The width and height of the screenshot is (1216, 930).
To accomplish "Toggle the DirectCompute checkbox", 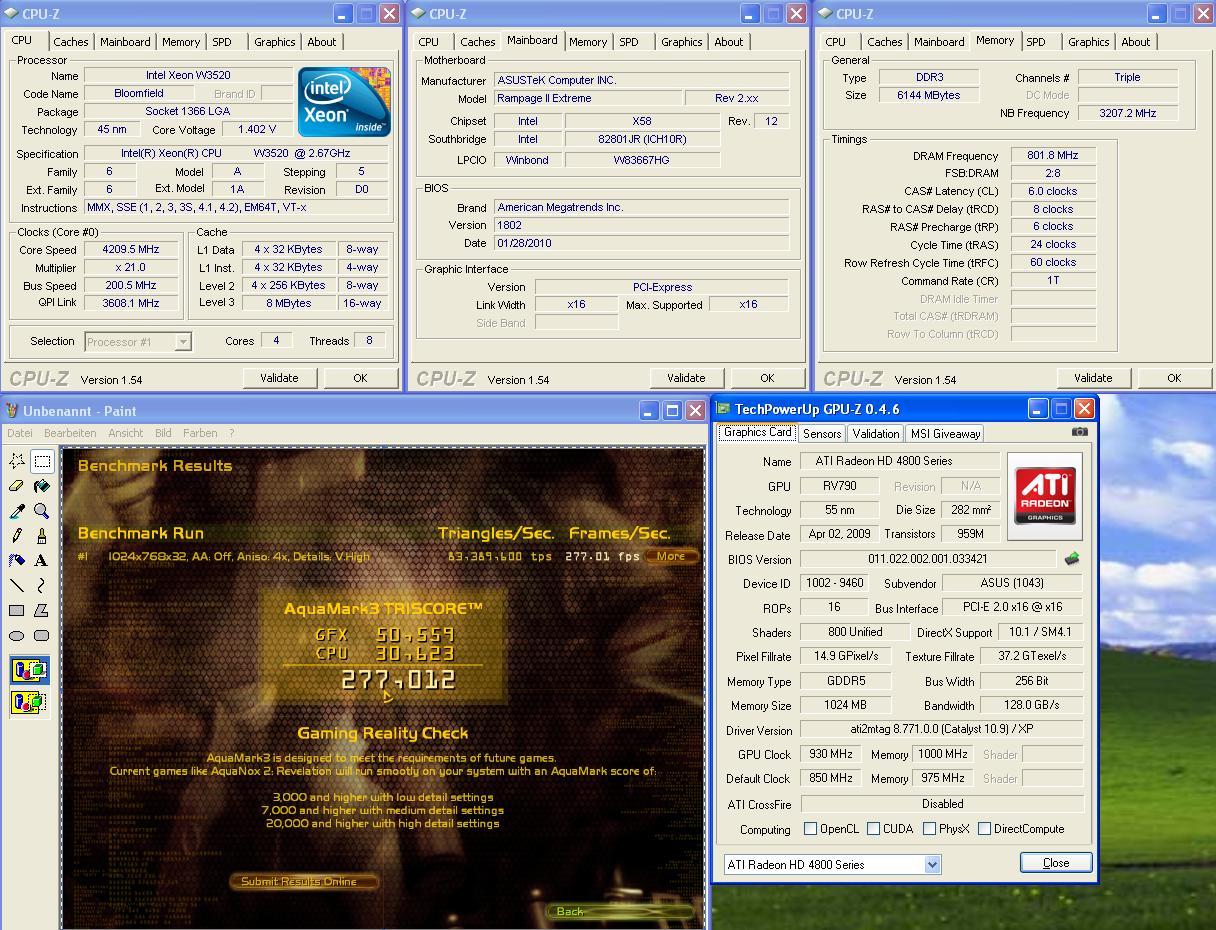I will coord(985,829).
